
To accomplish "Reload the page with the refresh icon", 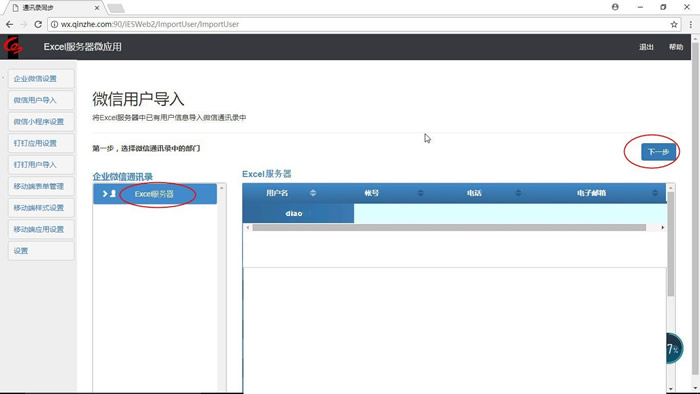I will coord(38,25).
